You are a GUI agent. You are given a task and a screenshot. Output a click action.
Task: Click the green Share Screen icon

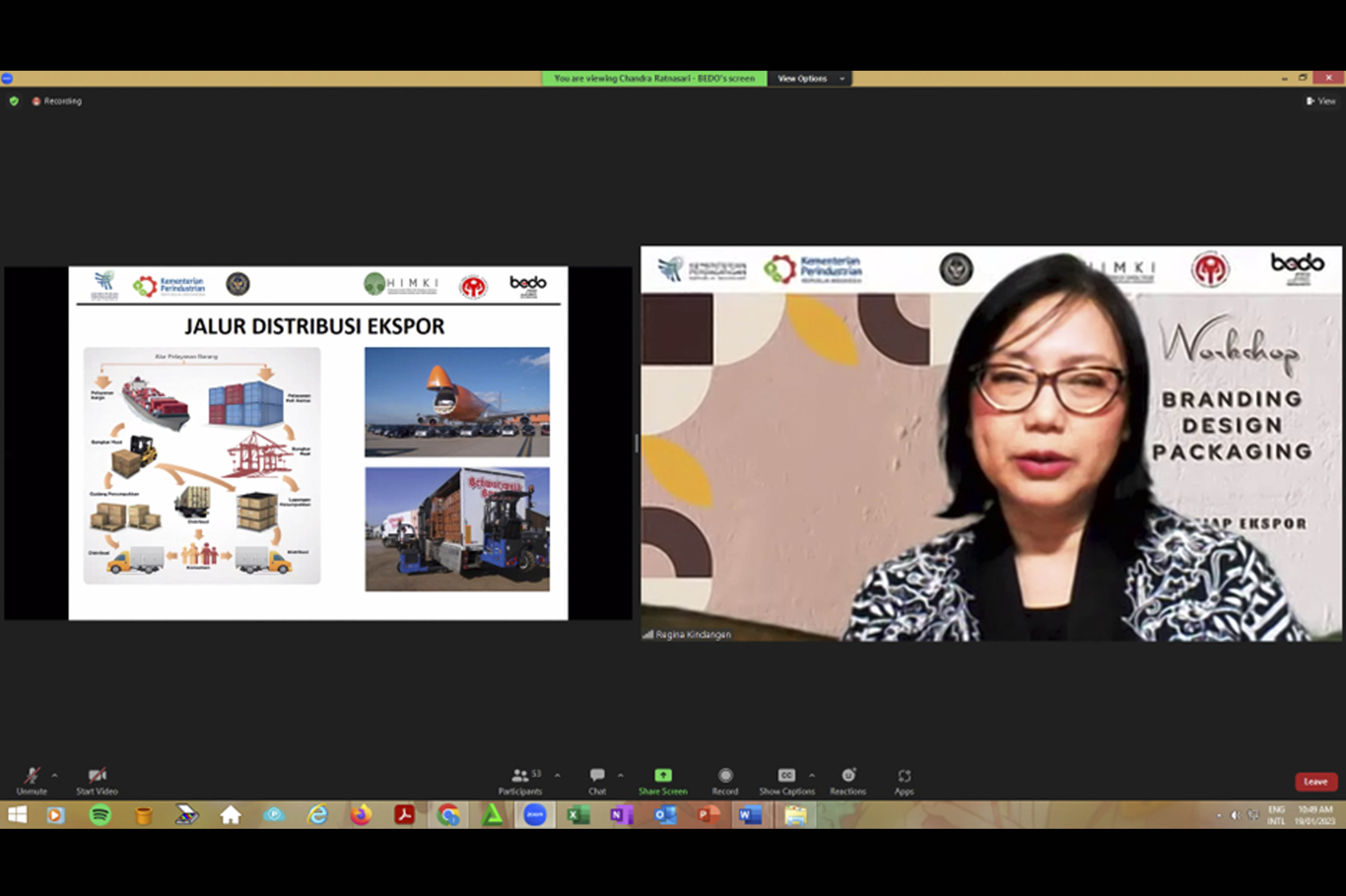663,776
